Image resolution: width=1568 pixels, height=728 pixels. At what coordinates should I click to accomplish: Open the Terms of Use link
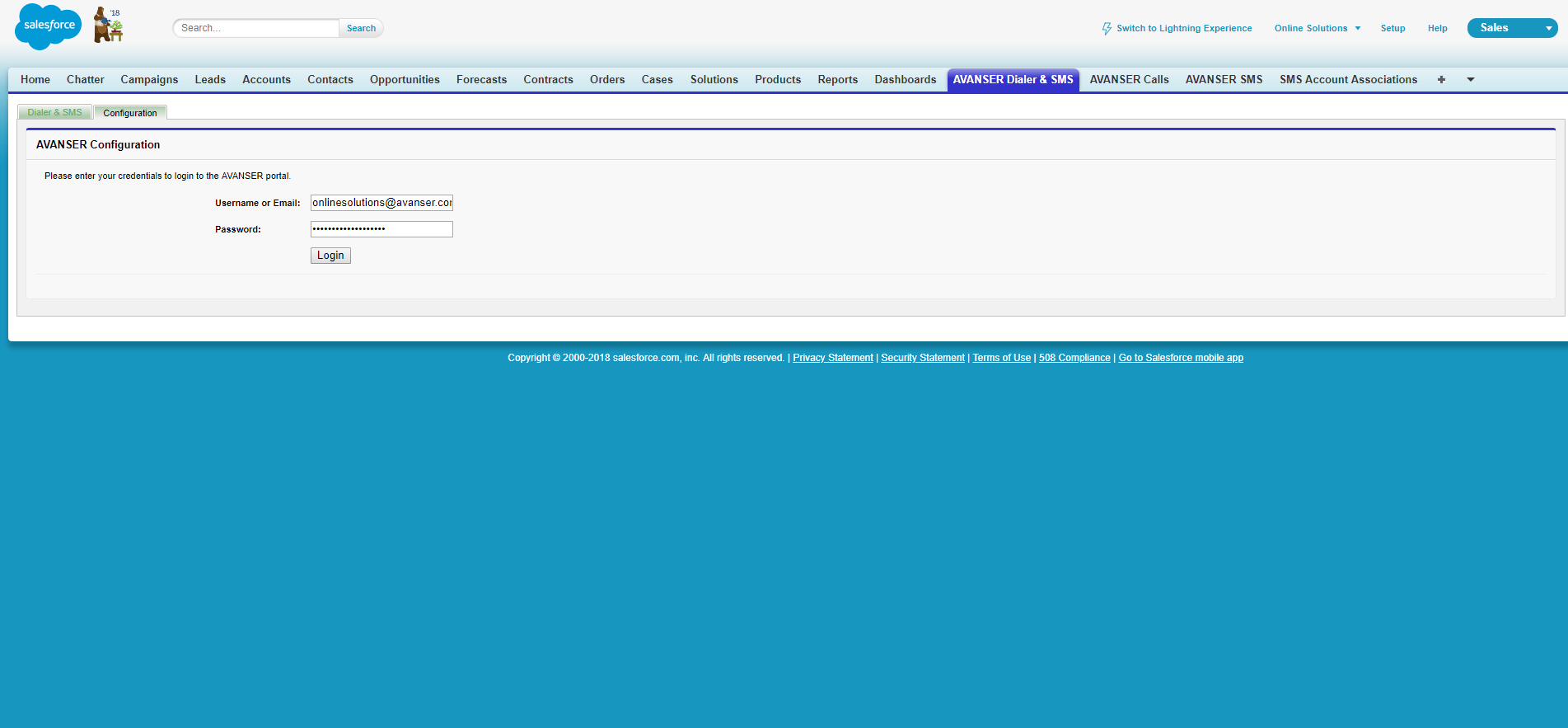pyautogui.click(x=1002, y=358)
